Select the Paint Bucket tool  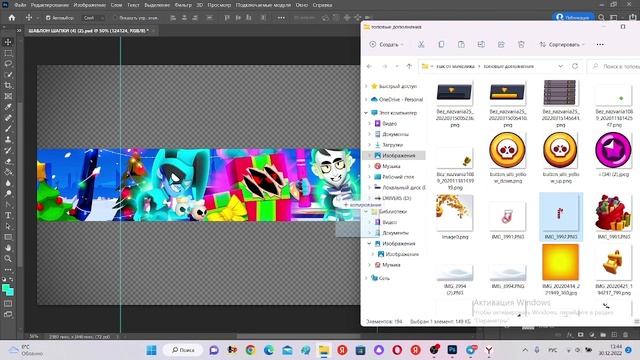[8, 172]
